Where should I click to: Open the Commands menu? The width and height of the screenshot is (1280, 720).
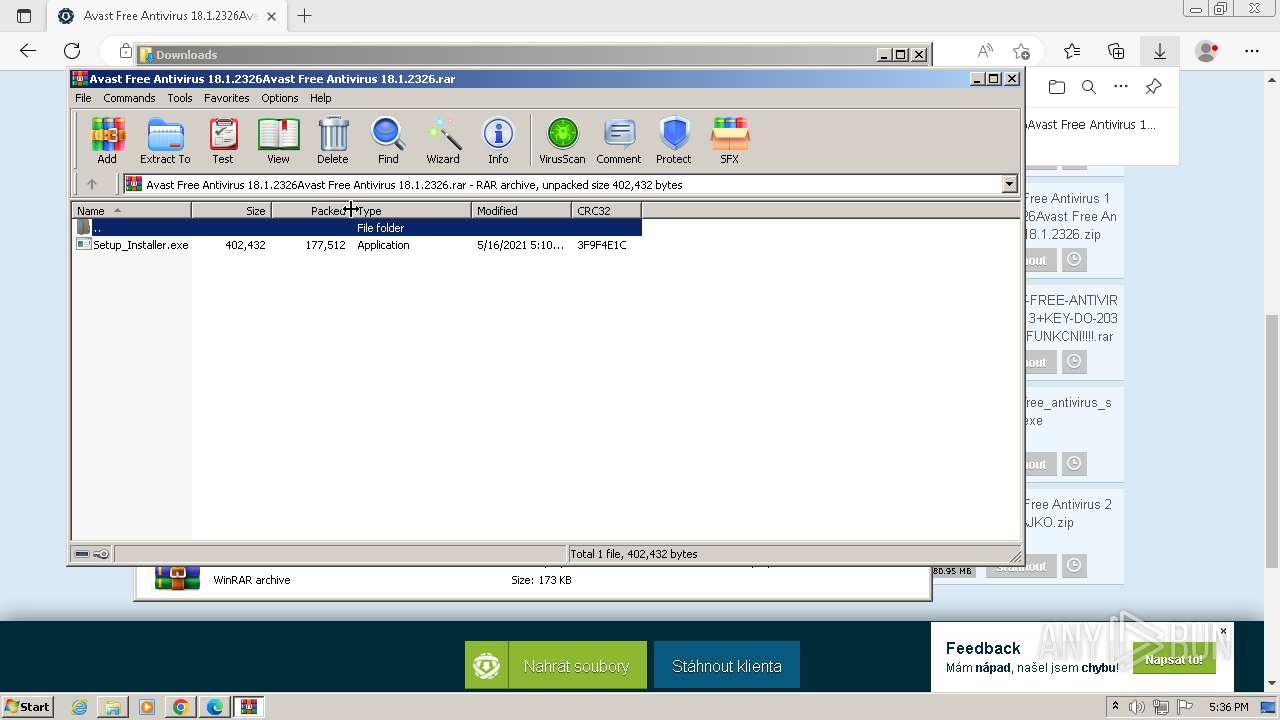129,98
